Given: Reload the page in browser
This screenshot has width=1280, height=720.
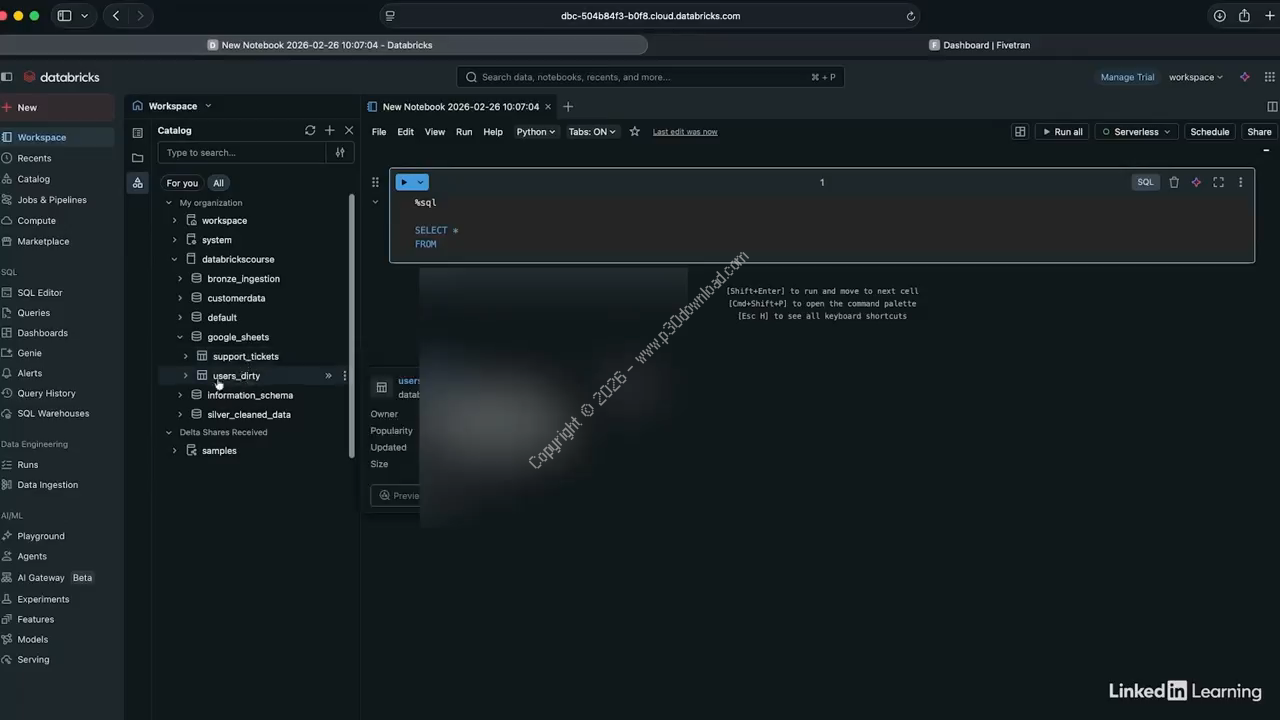Looking at the screenshot, I should (910, 15).
